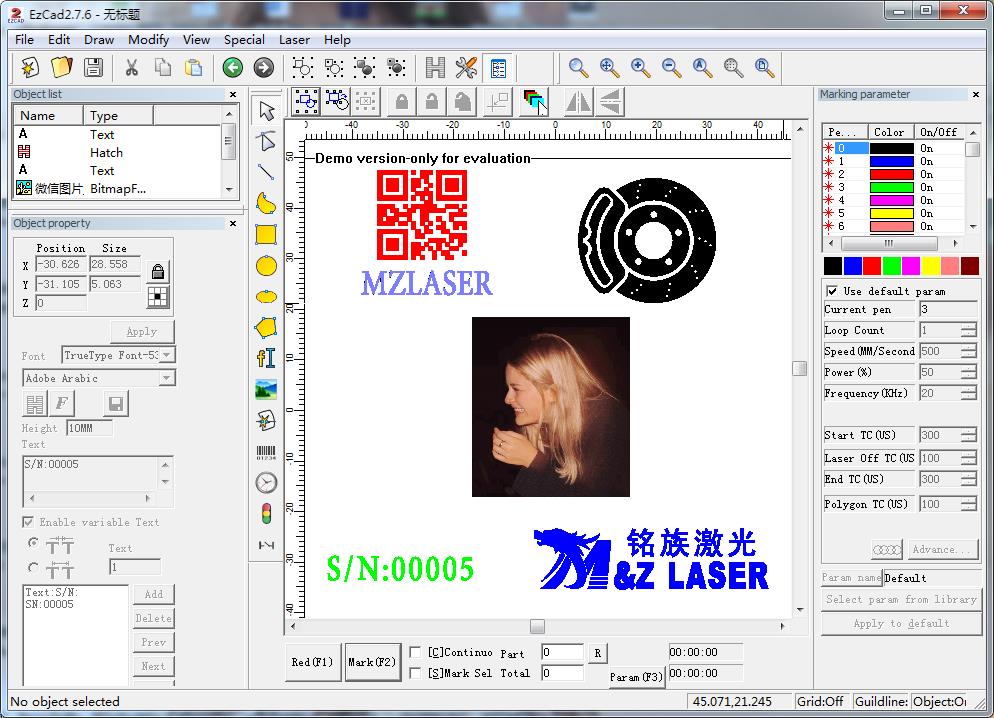Click the Hatch icon in the top toolbar
Screen dimensions: 994x718
[435, 67]
